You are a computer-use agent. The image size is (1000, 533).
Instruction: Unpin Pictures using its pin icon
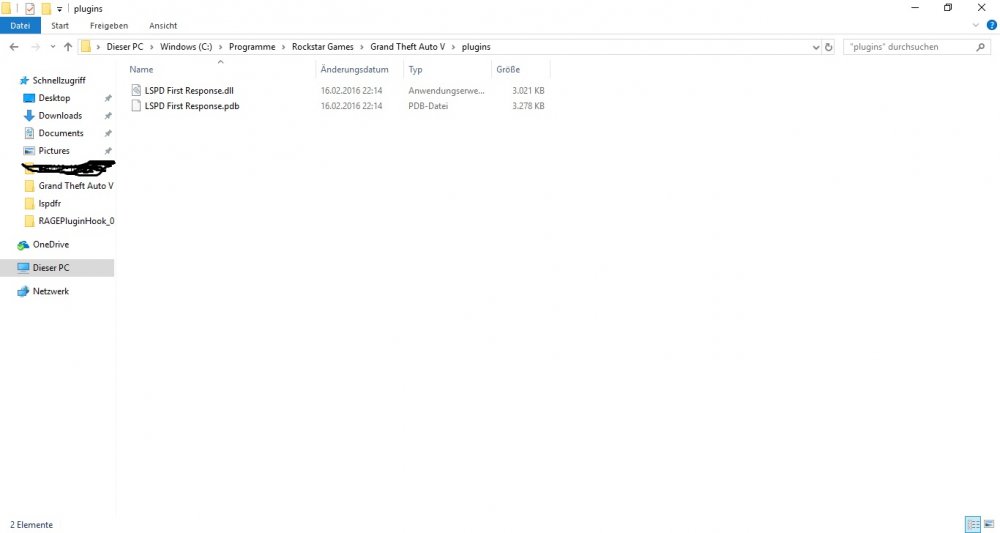(108, 151)
